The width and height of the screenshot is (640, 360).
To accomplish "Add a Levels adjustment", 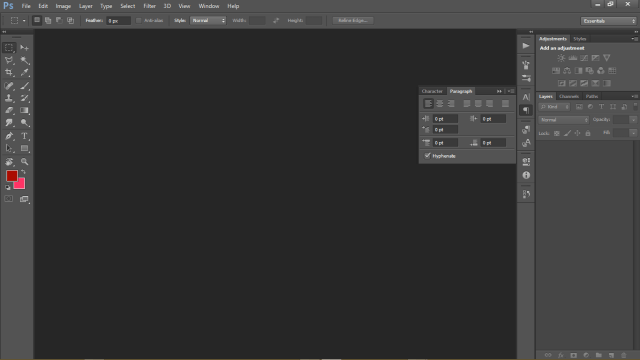I will [x=573, y=58].
